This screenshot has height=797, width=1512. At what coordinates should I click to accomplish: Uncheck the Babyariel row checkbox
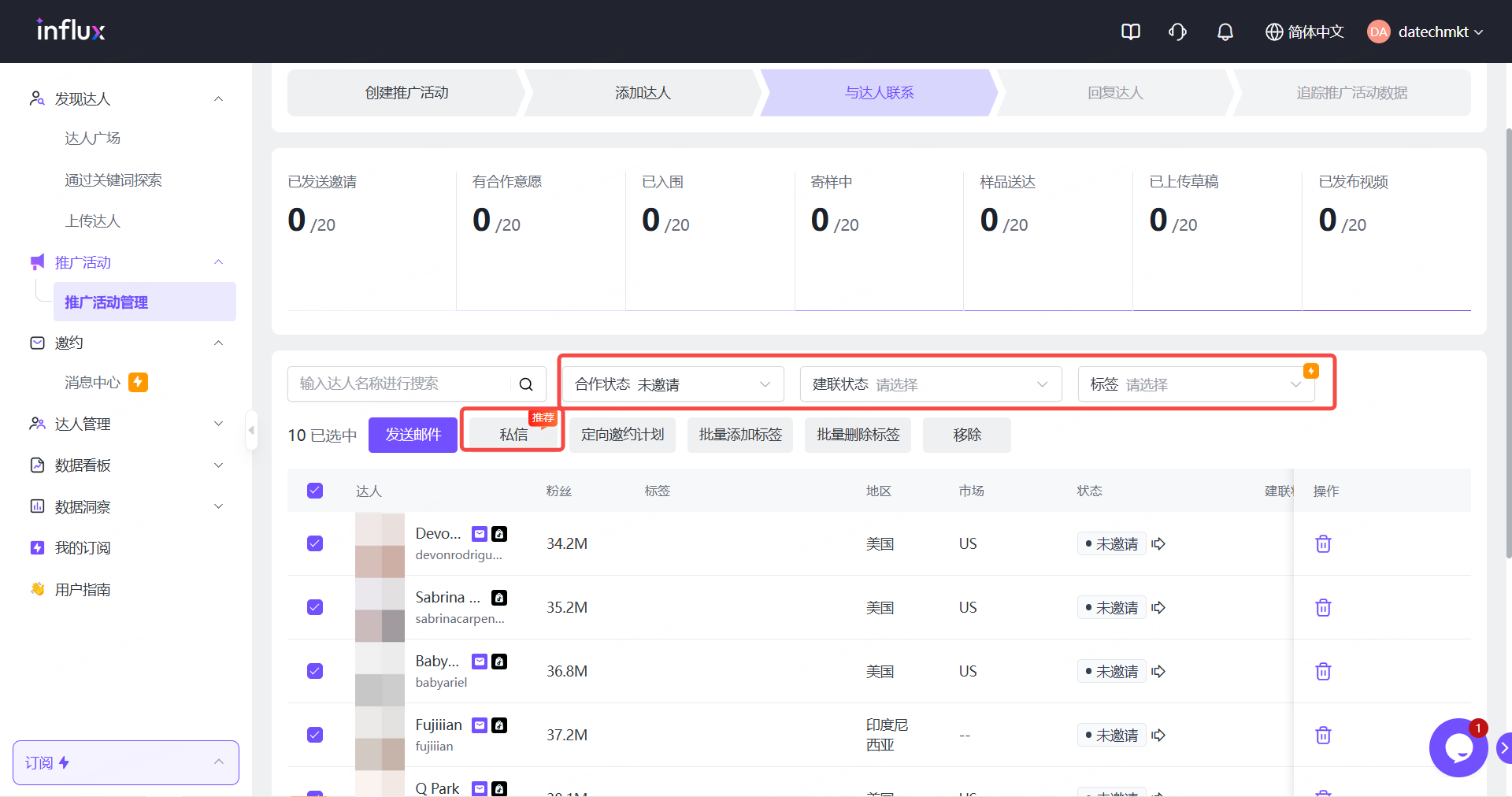315,671
